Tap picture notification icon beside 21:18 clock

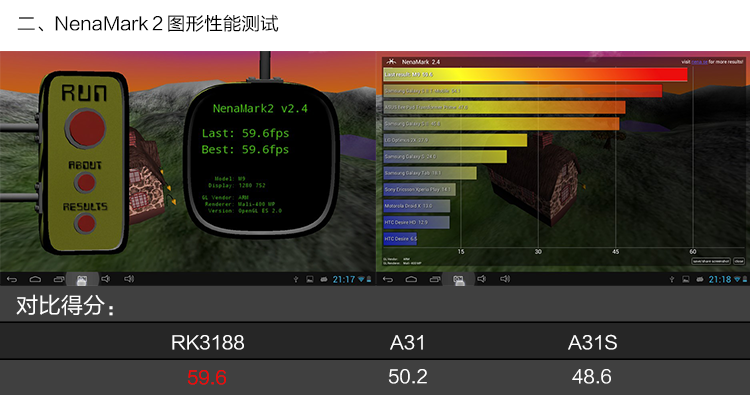pos(685,279)
